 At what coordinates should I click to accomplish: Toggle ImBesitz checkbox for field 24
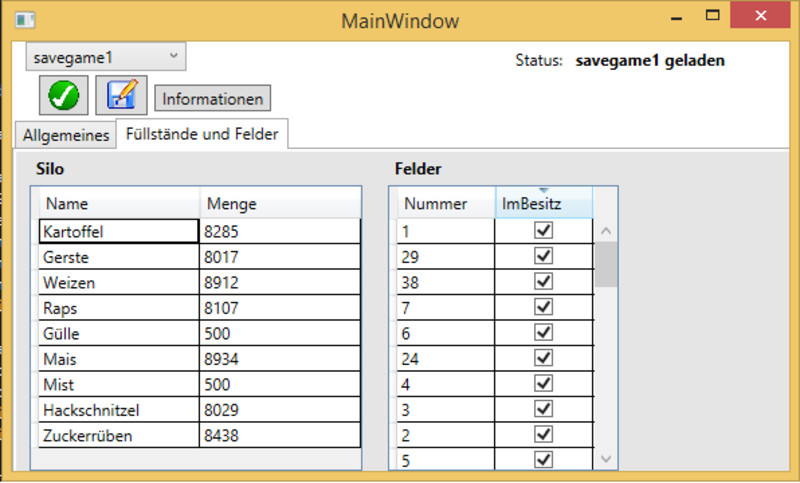point(544,358)
